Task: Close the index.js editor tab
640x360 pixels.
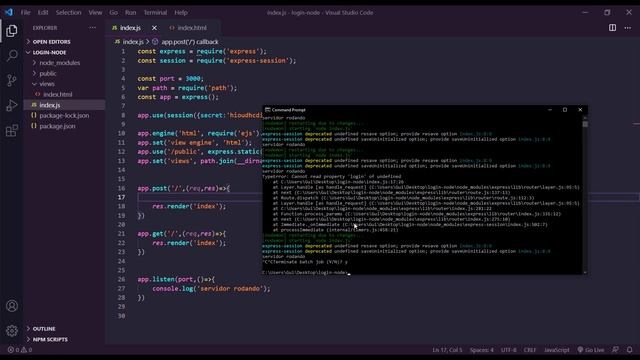Action: pos(154,28)
